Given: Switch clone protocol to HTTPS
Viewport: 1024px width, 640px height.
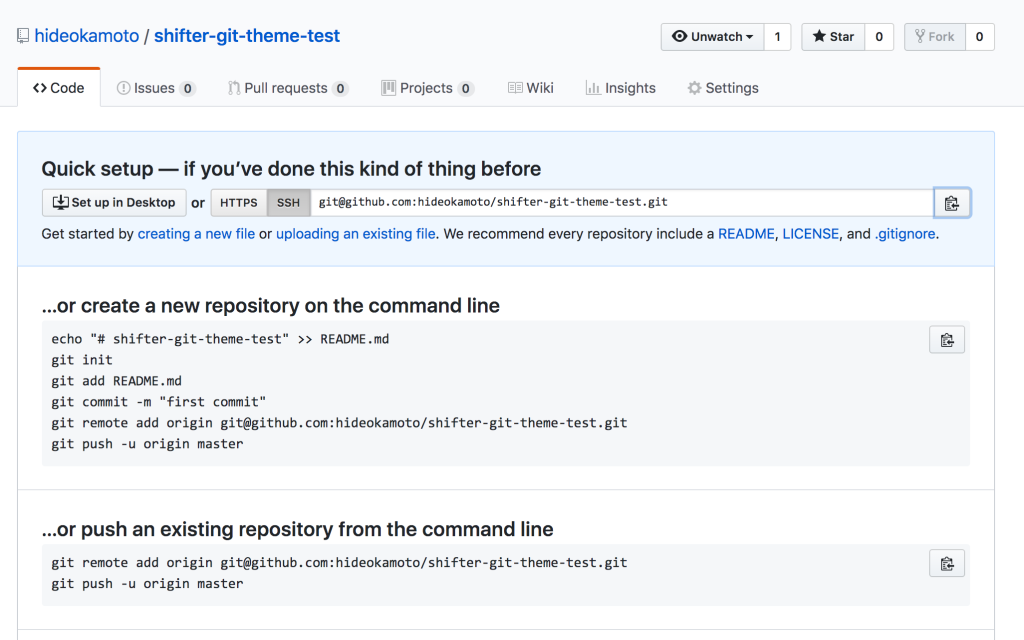Looking at the screenshot, I should pyautogui.click(x=238, y=203).
